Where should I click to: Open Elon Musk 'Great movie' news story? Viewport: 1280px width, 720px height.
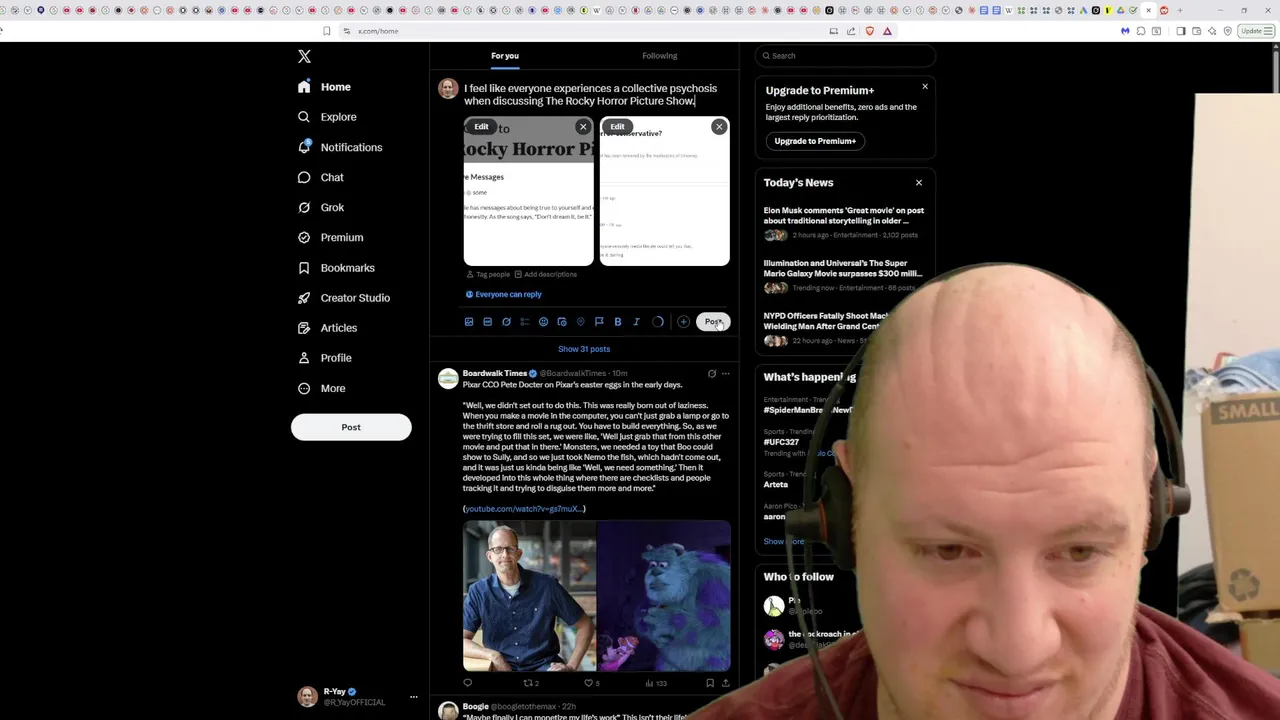pyautogui.click(x=844, y=222)
